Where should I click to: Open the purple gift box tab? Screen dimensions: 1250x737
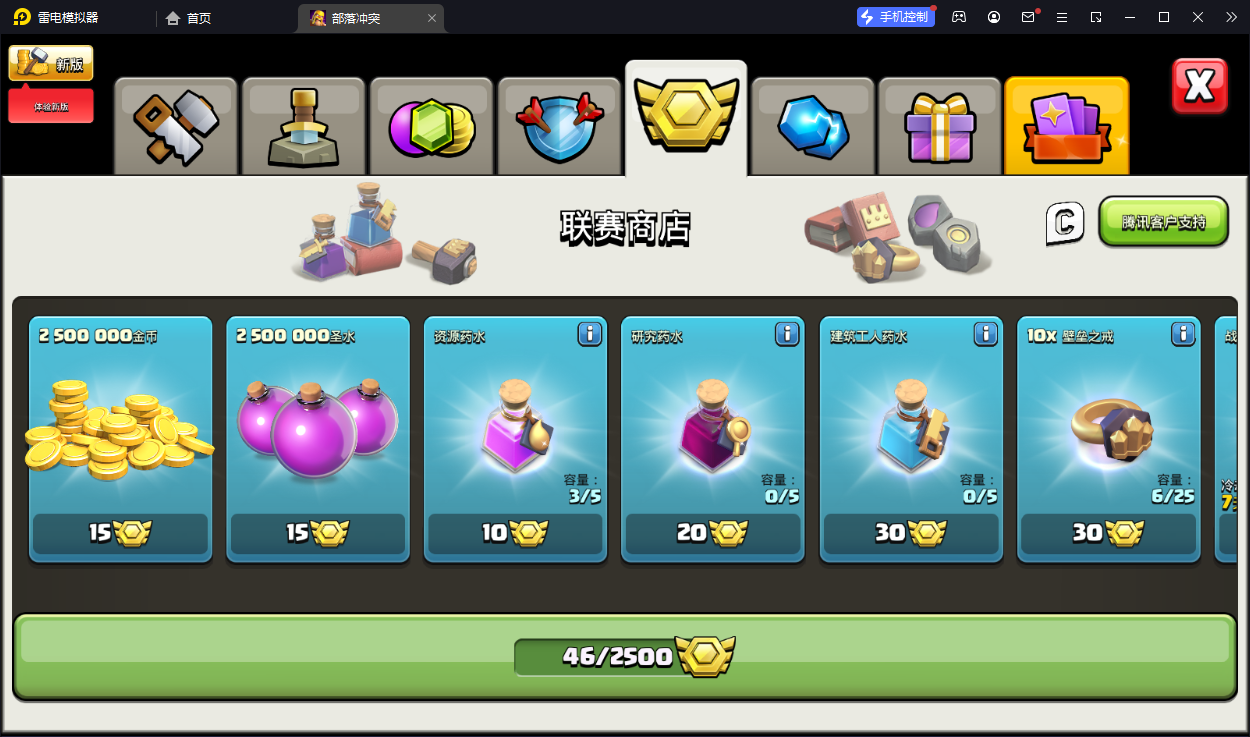coord(939,127)
